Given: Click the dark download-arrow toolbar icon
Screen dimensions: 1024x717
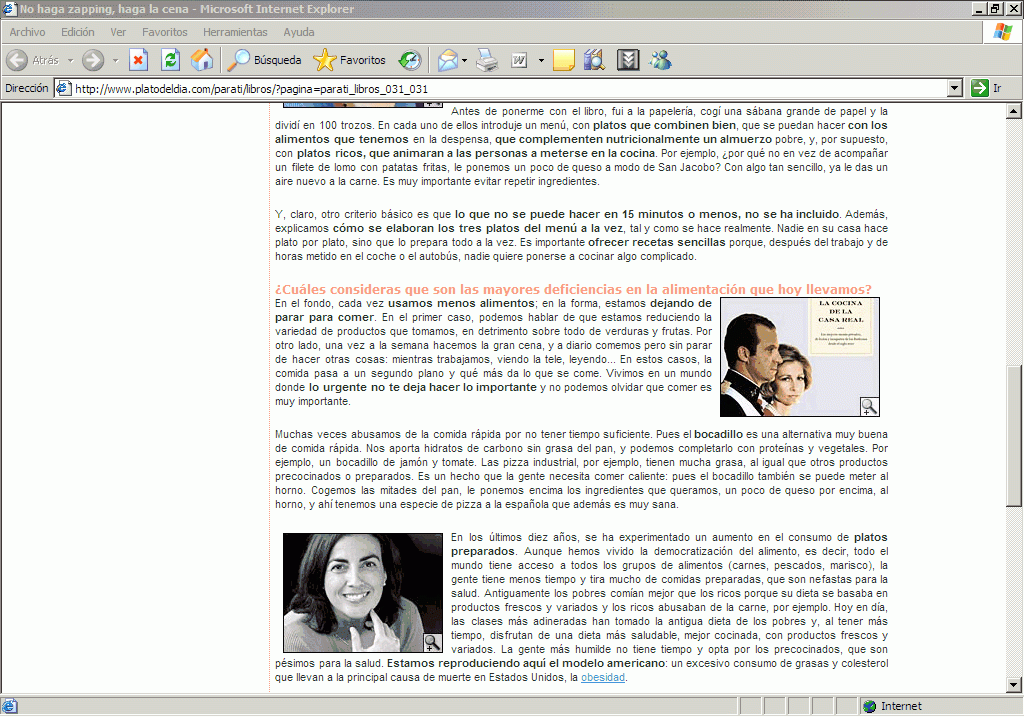Looking at the screenshot, I should 628,60.
